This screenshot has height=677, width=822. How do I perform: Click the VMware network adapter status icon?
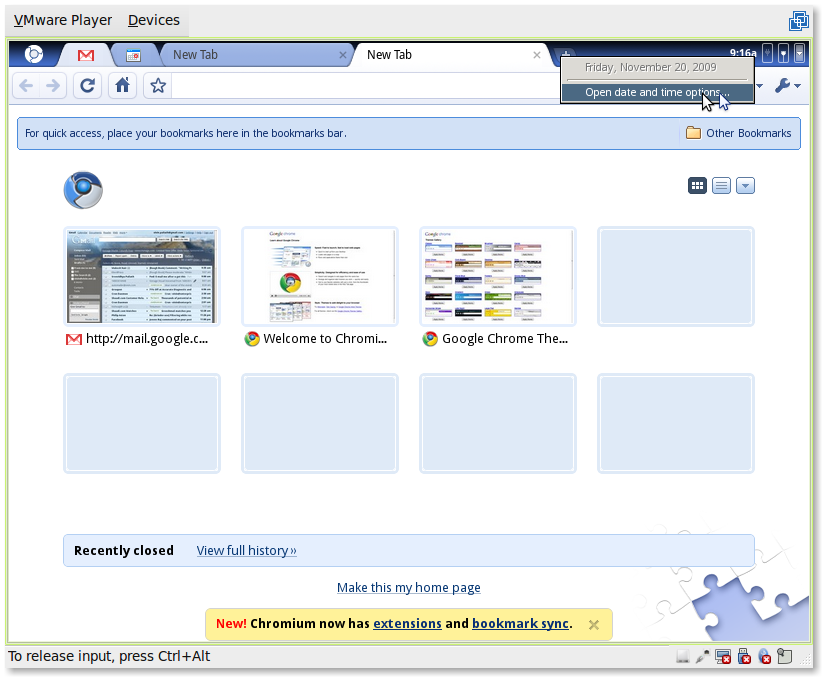point(722,657)
